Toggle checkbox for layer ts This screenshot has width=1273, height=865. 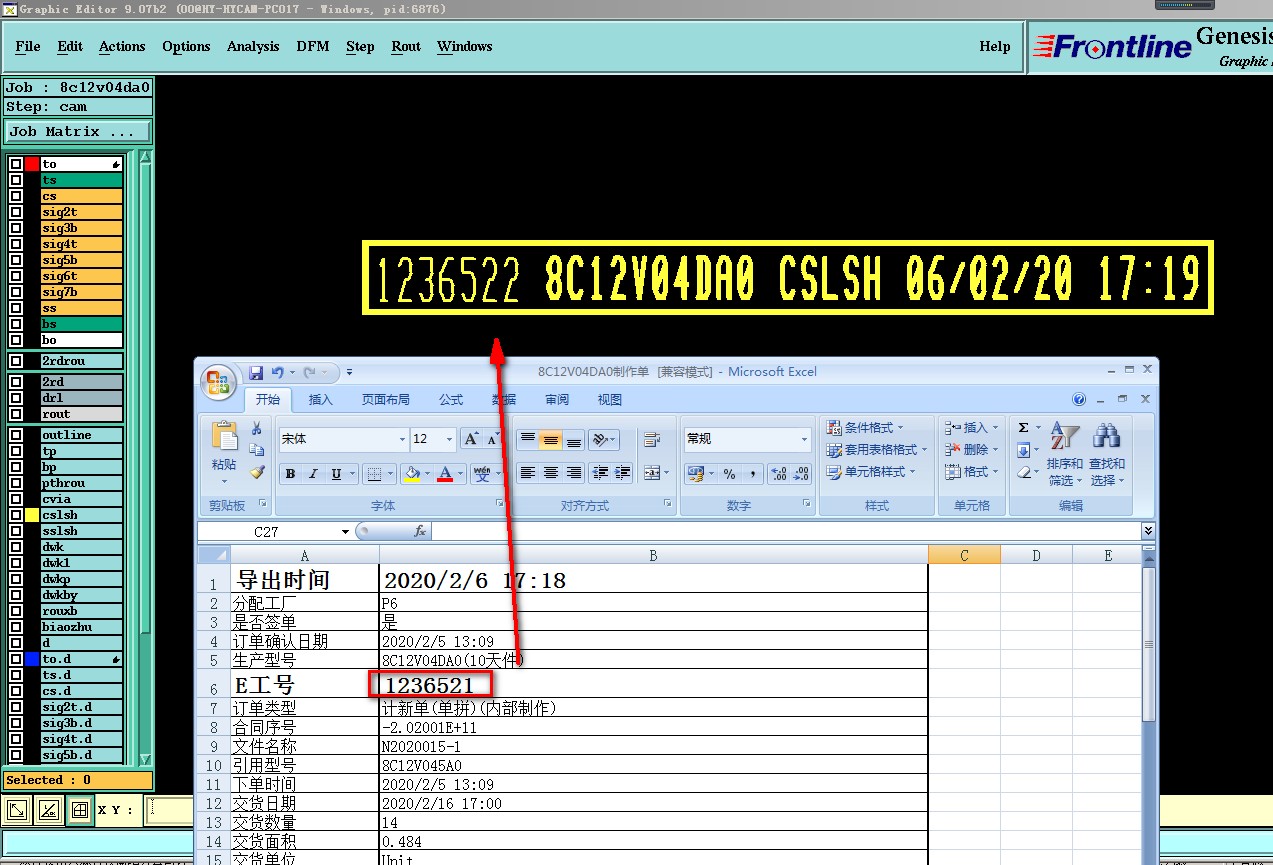click(16, 180)
